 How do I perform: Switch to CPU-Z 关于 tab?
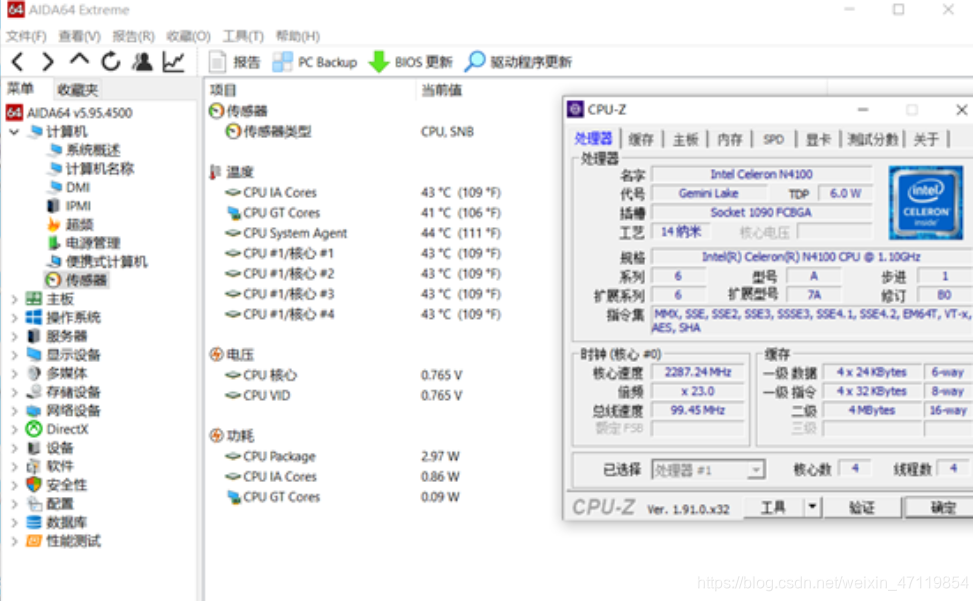point(926,139)
